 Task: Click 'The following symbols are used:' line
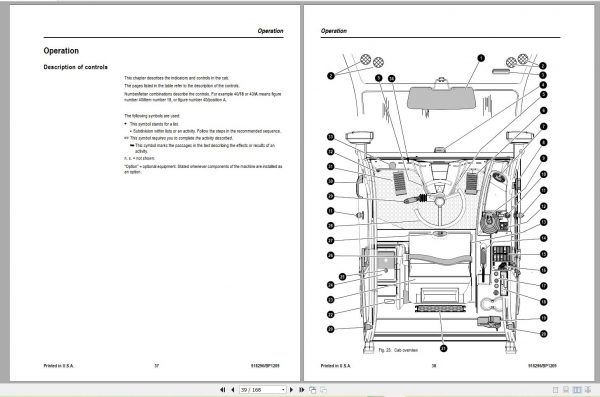tap(152, 116)
